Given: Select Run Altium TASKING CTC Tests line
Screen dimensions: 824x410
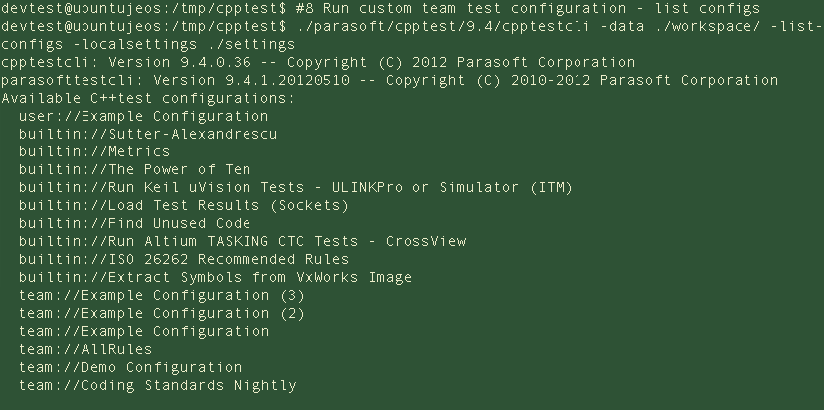Looking at the screenshot, I should pos(242,241).
